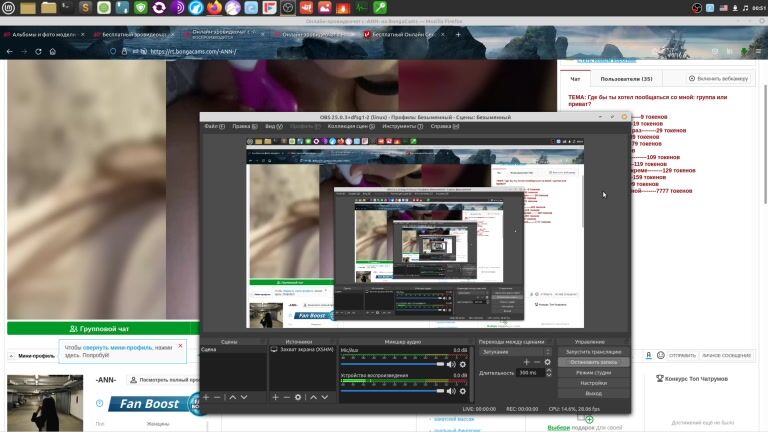The image size is (768, 432).
Task: Move selected source up with arrow icon
Action: [x=312, y=397]
